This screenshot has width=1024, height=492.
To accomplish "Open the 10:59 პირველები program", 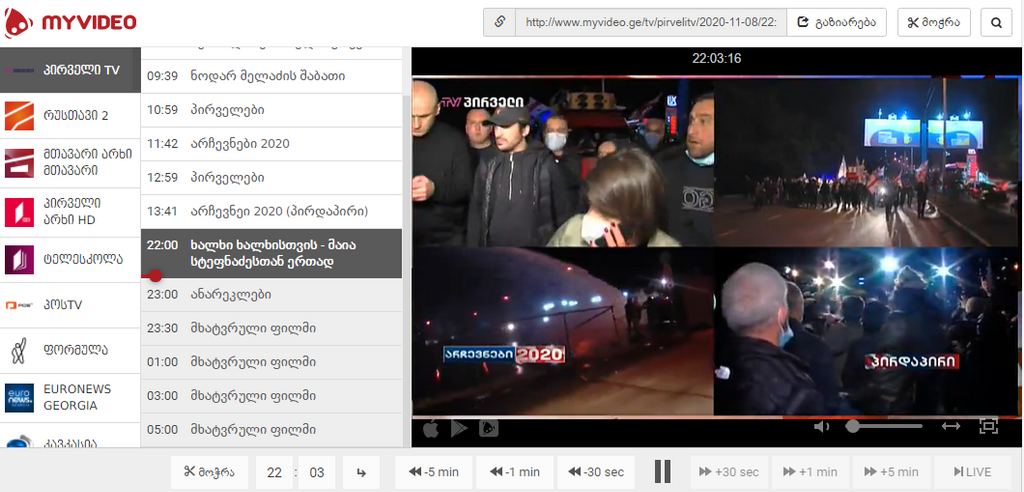I will click(x=271, y=110).
